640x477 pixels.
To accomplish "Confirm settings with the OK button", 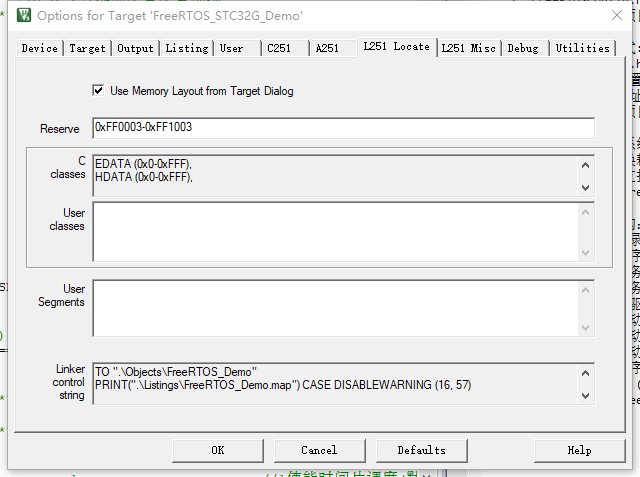I will point(218,450).
